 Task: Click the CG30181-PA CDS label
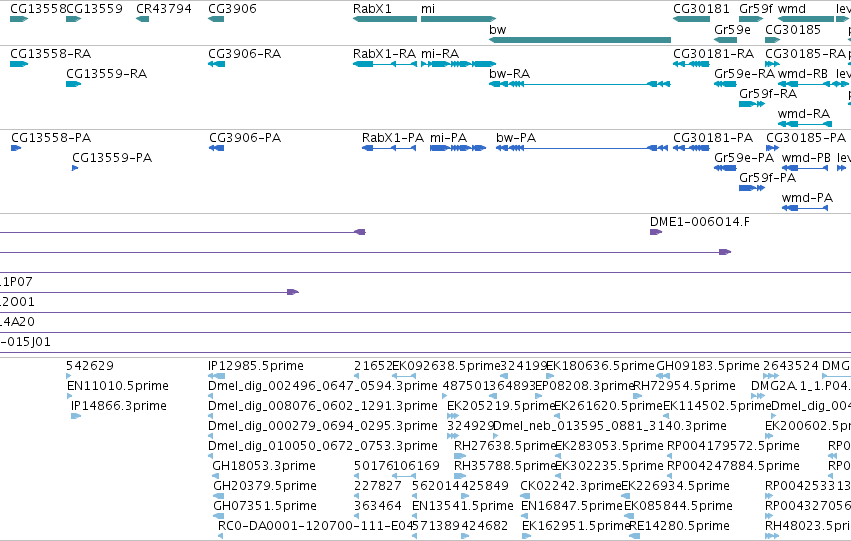click(x=713, y=138)
